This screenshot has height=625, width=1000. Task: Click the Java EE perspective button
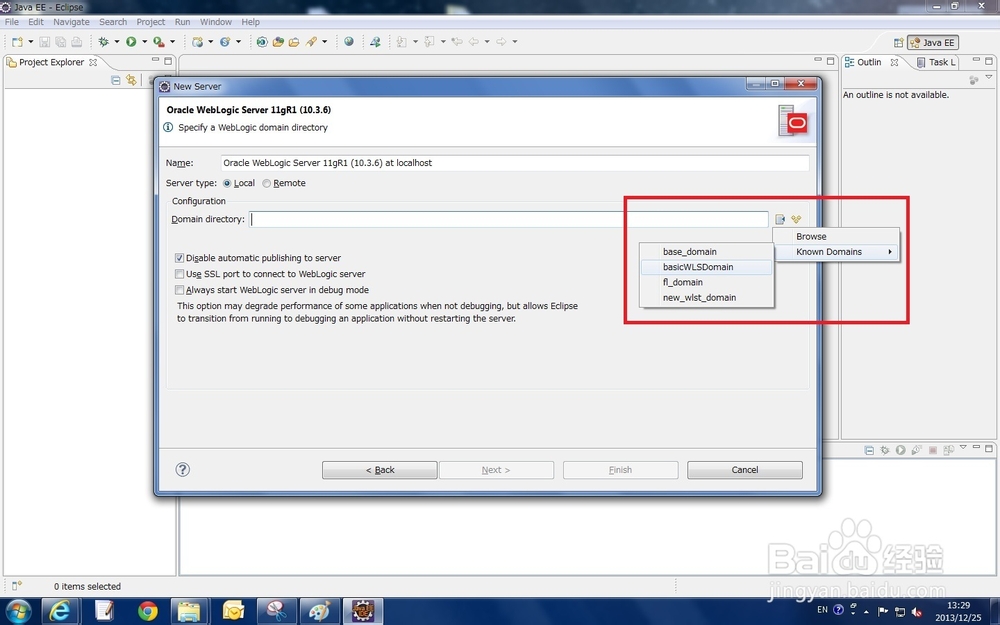932,42
